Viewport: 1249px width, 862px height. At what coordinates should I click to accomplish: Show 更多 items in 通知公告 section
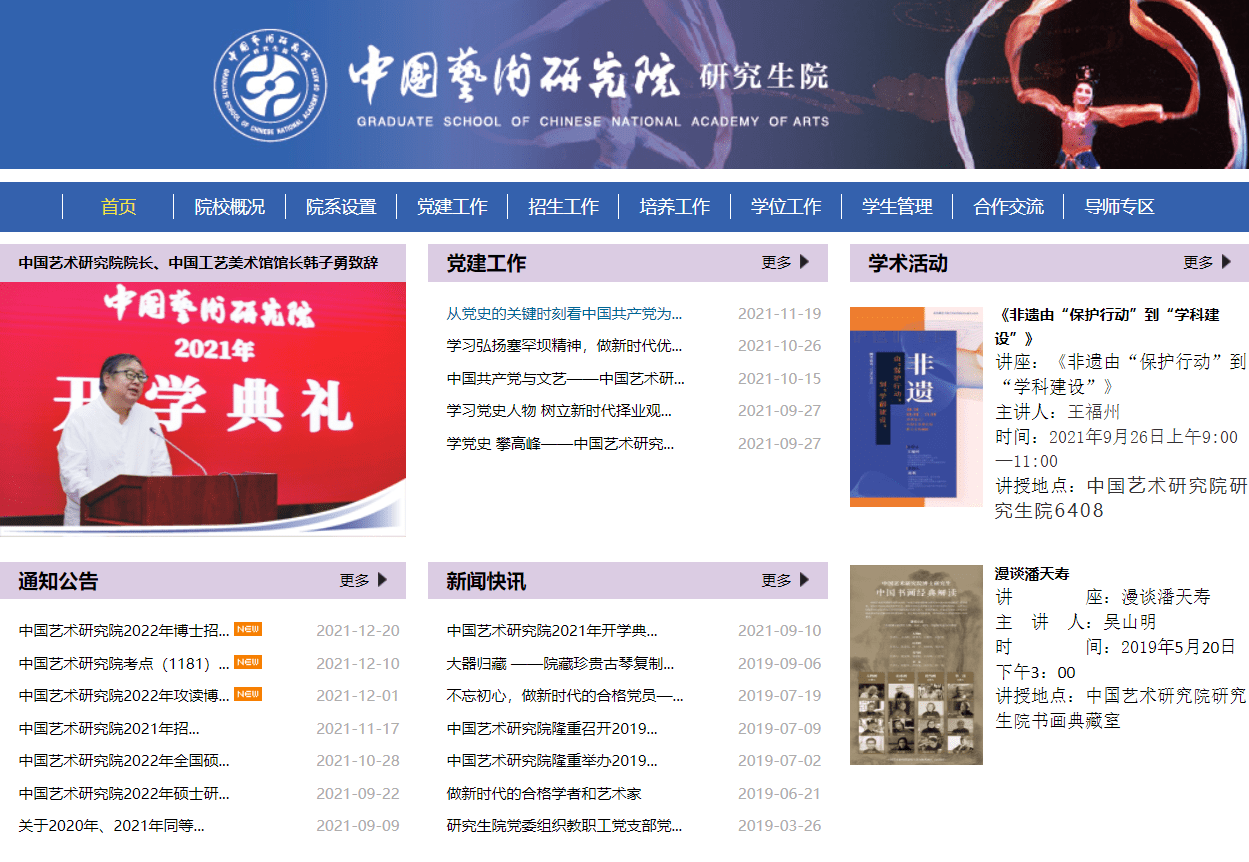pos(355,580)
